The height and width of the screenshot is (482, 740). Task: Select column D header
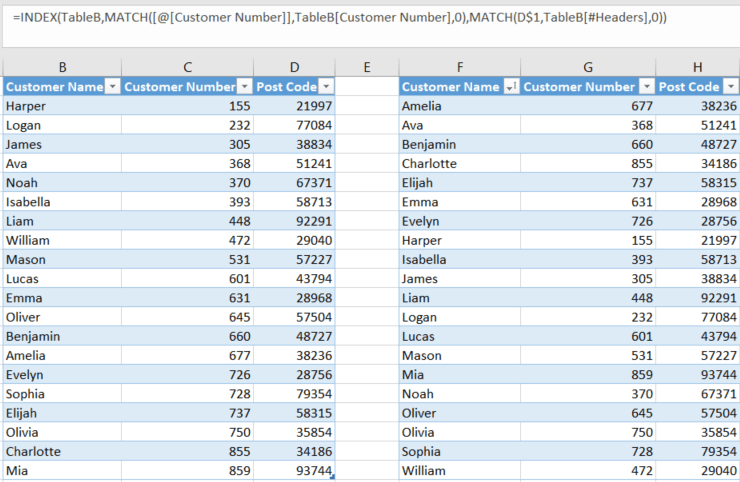[294, 68]
